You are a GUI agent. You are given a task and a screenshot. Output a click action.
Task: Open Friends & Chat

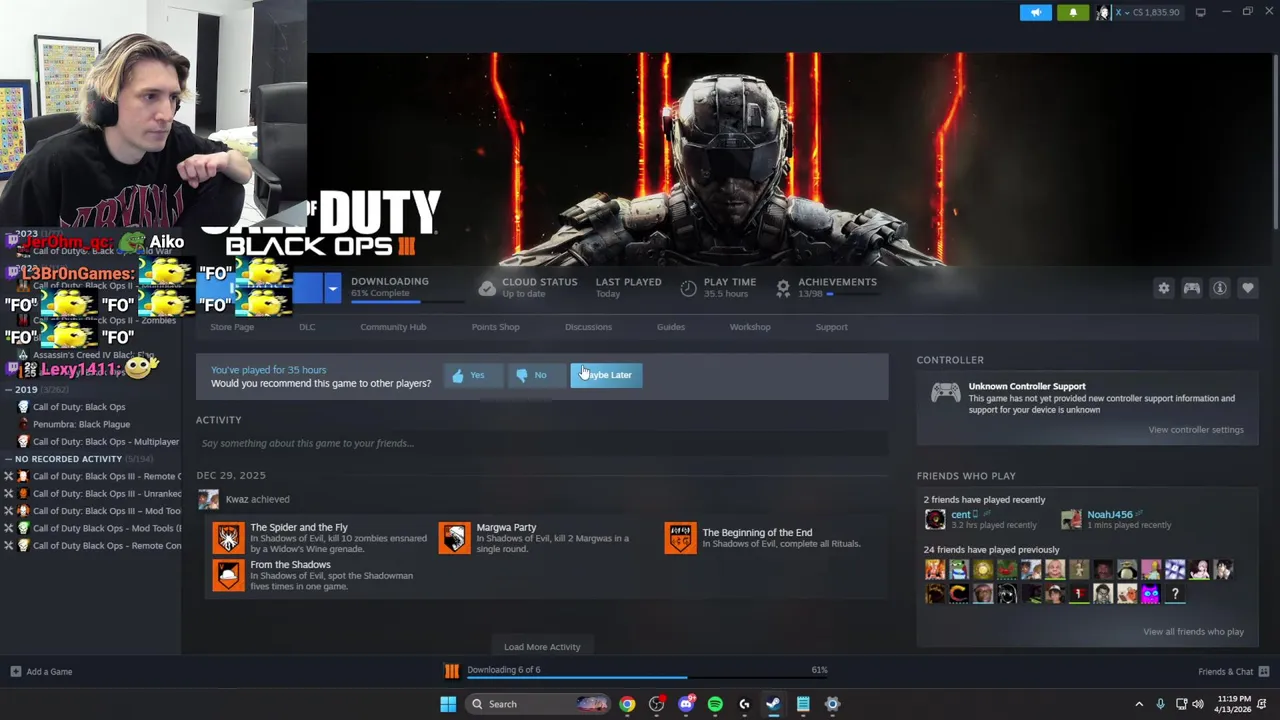(1233, 672)
